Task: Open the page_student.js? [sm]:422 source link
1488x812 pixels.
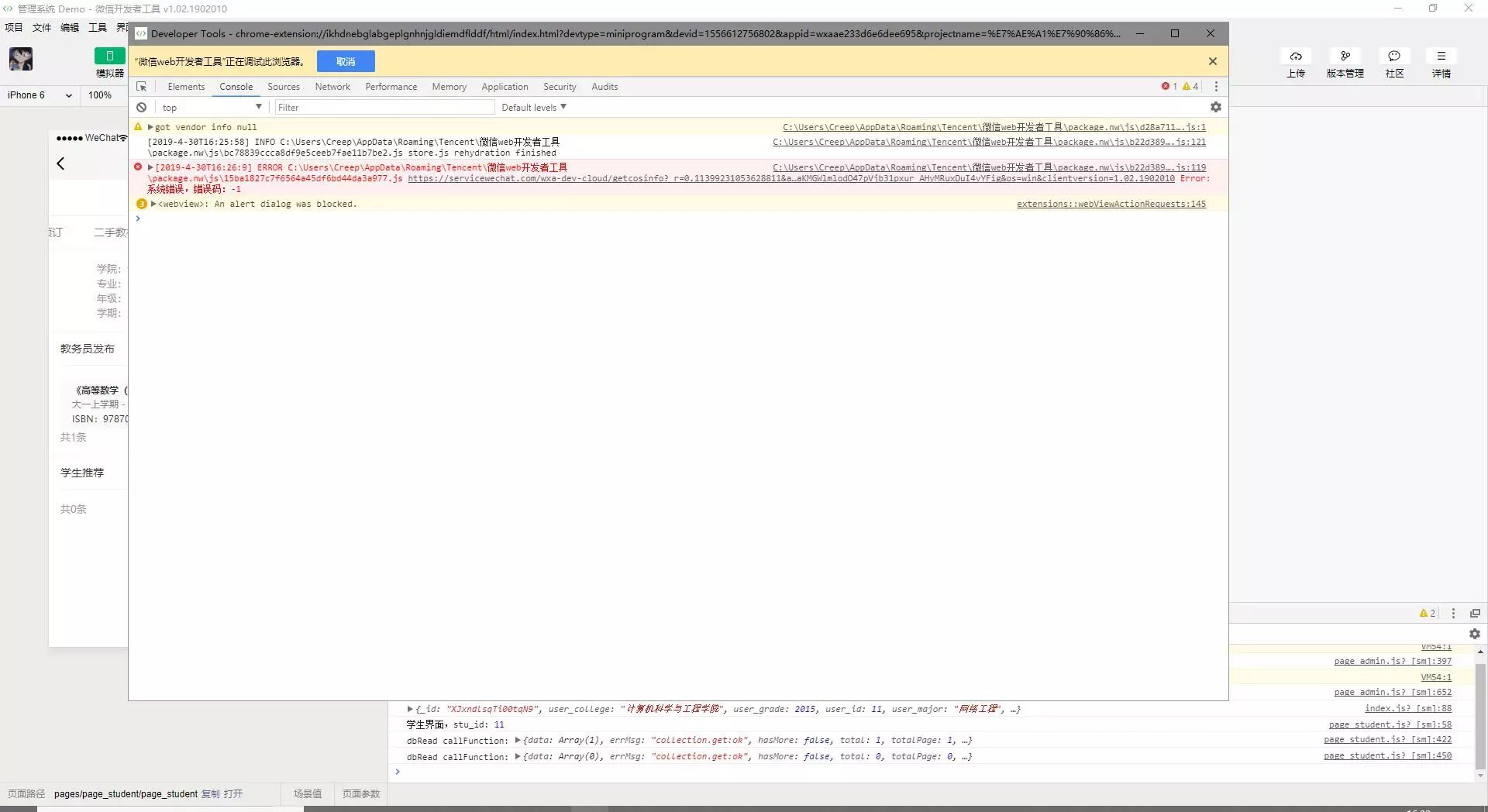Action: (x=1388, y=740)
